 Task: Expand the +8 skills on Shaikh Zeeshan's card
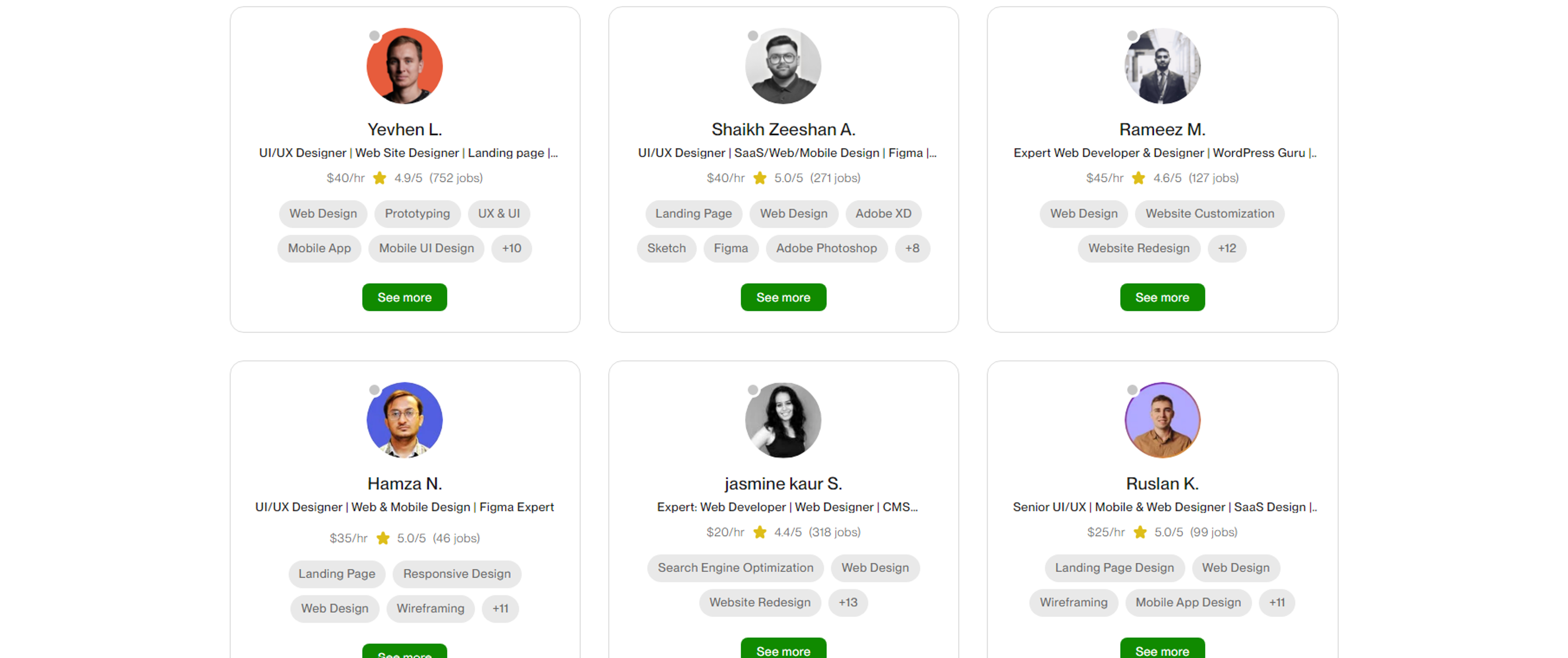(912, 248)
